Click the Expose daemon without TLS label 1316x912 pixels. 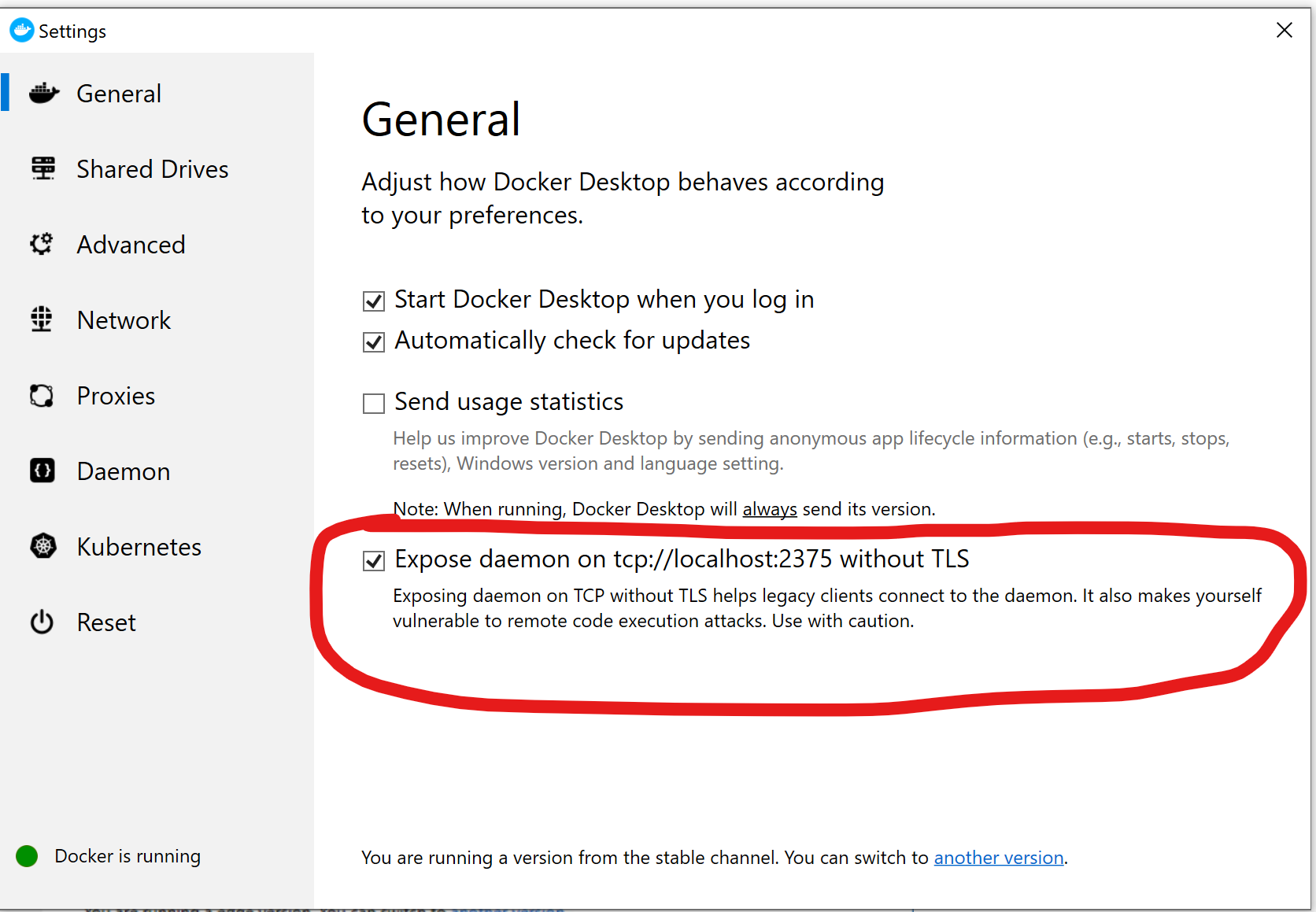click(682, 559)
